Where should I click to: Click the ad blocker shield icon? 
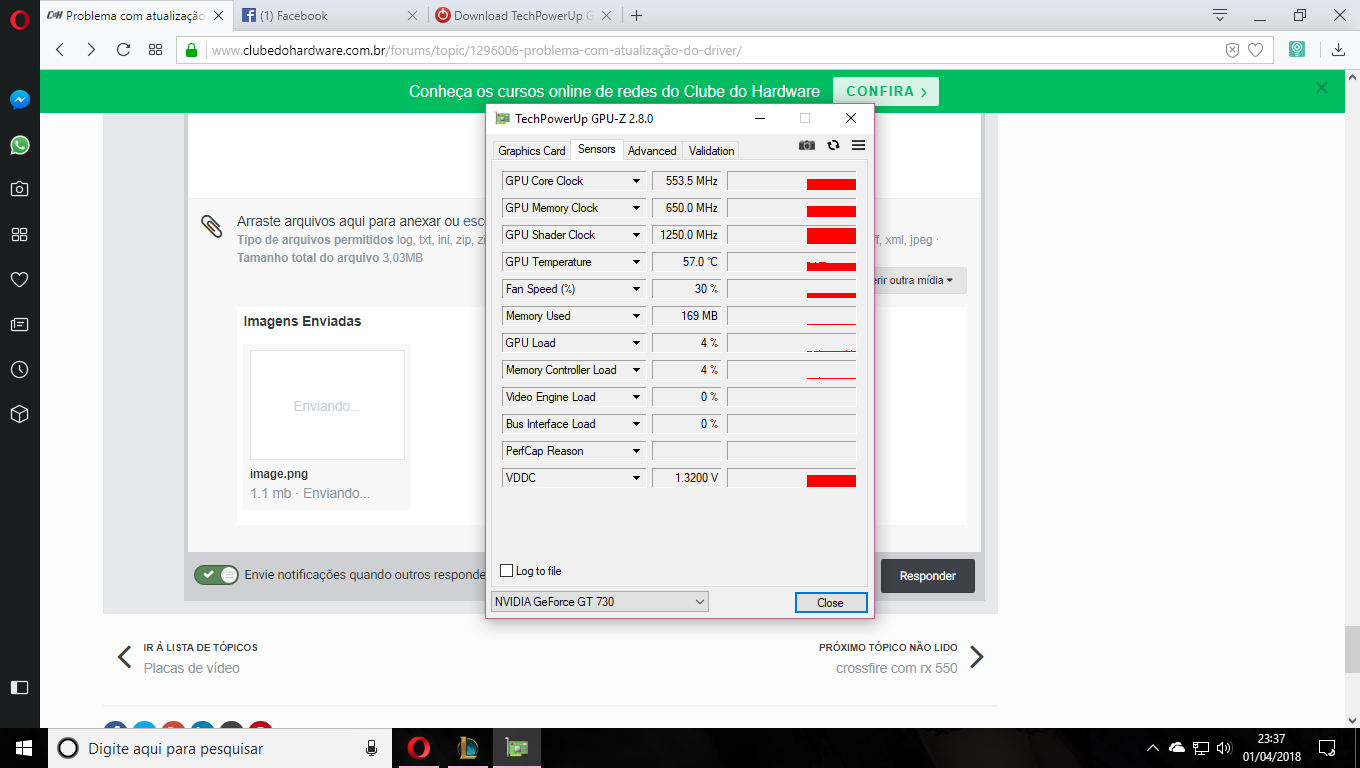pyautogui.click(x=1232, y=50)
